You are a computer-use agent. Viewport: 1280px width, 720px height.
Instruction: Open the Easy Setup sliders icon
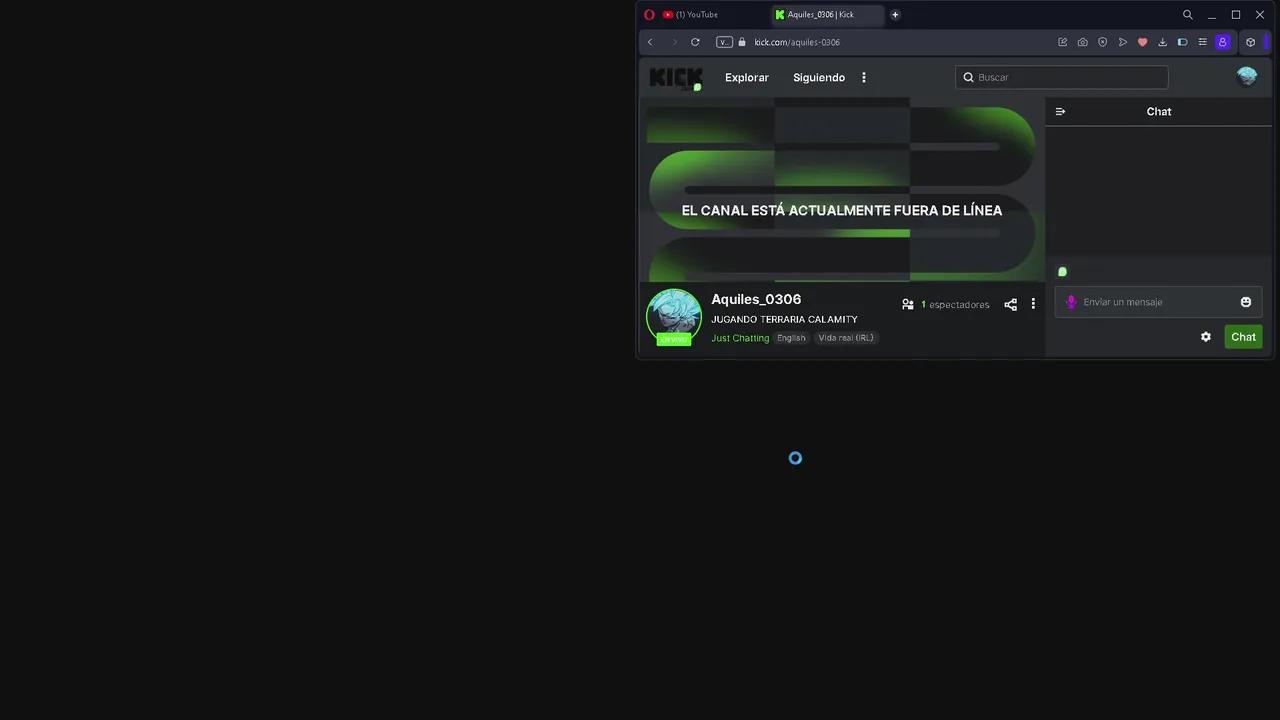click(x=1202, y=42)
